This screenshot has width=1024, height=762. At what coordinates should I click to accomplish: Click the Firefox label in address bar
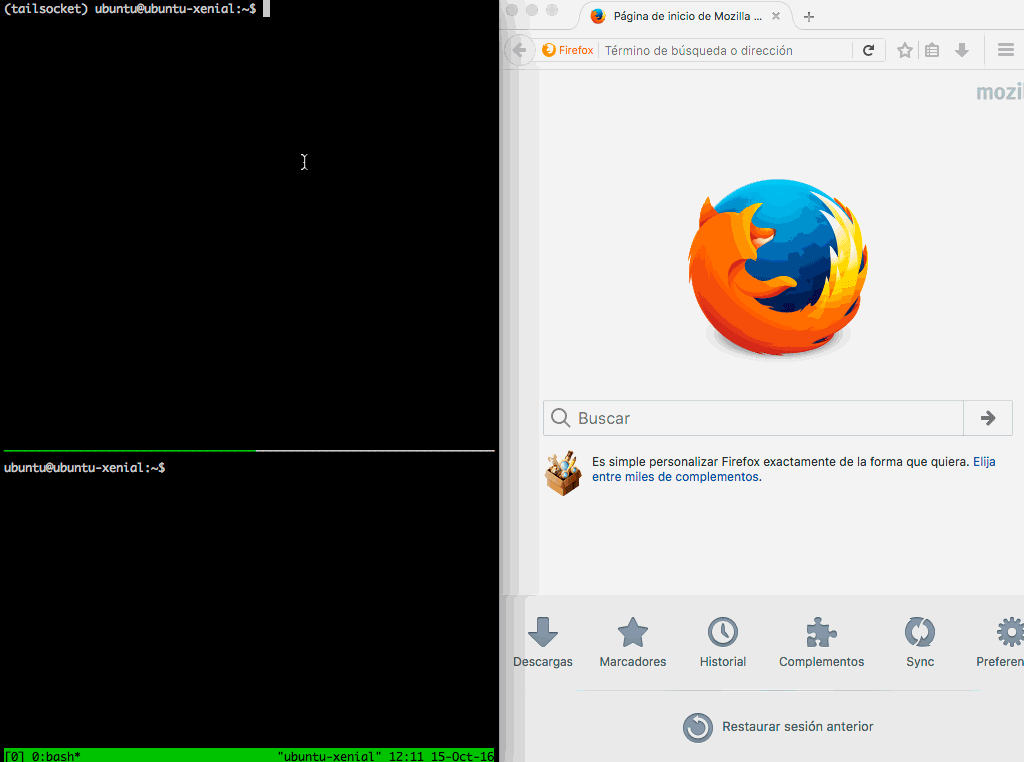[576, 50]
